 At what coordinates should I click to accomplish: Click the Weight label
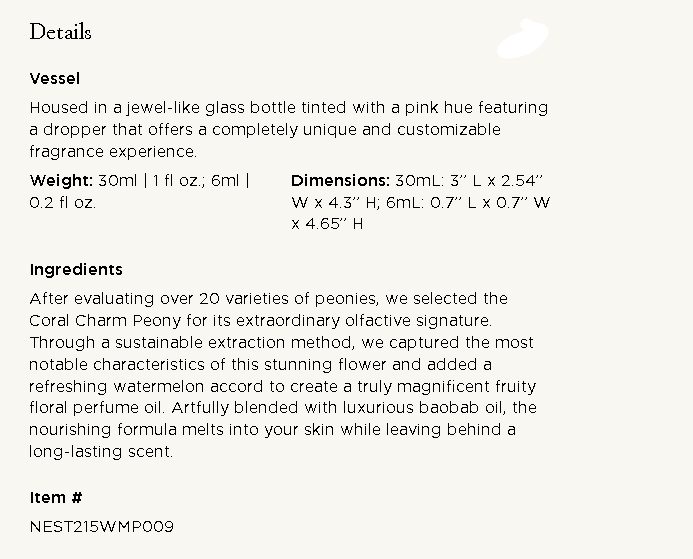coord(62,181)
